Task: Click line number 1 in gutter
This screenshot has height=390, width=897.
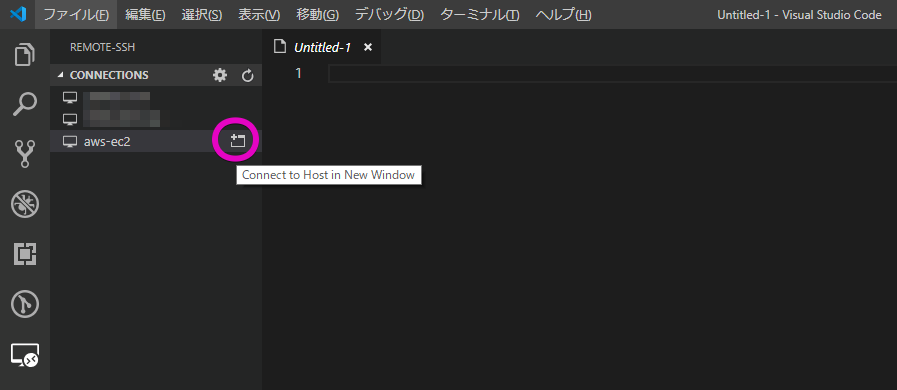Action: pyautogui.click(x=297, y=74)
